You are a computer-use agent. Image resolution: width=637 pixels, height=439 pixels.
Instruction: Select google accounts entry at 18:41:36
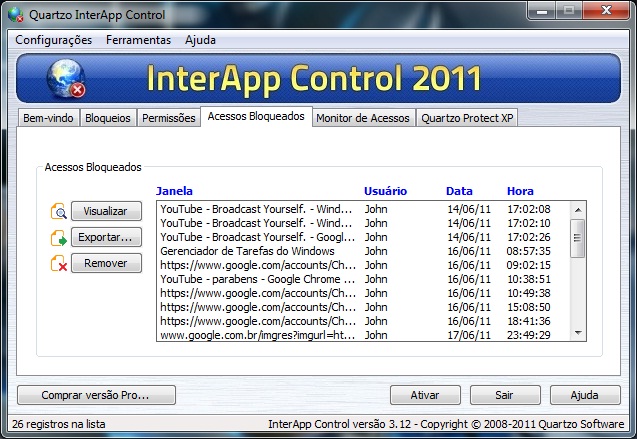click(363, 321)
